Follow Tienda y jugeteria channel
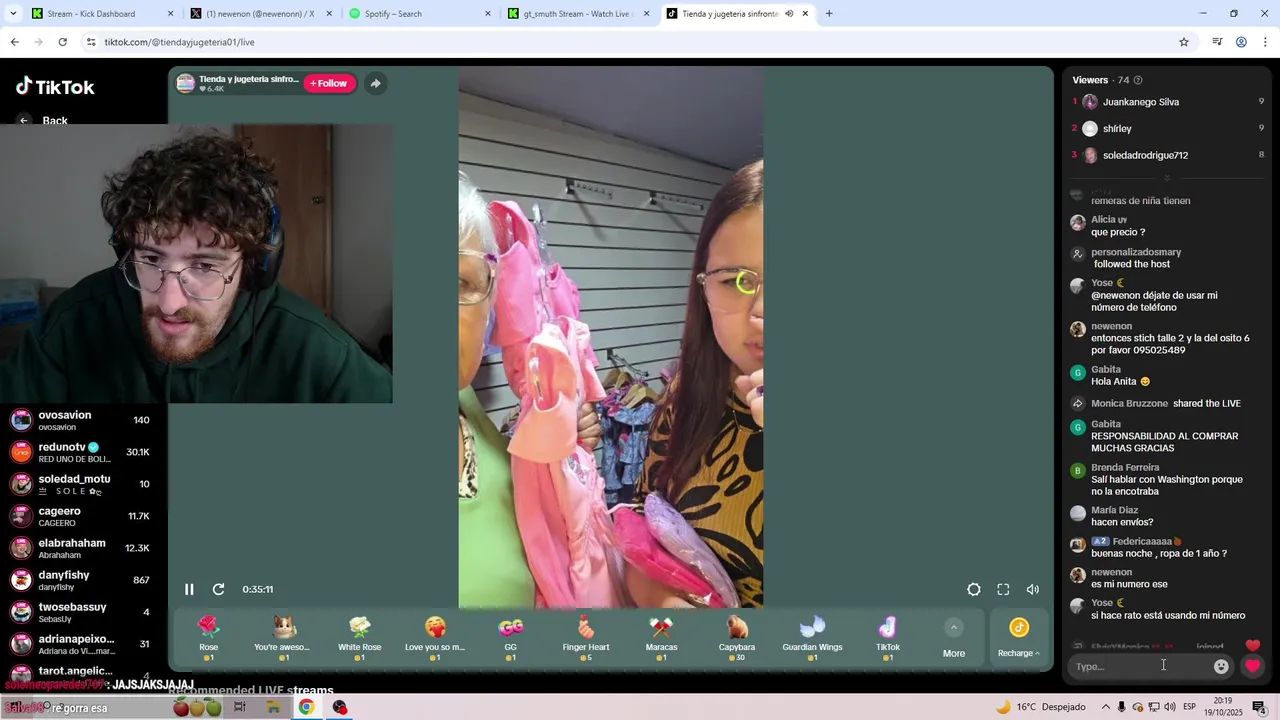The height and width of the screenshot is (720, 1280). [x=329, y=83]
